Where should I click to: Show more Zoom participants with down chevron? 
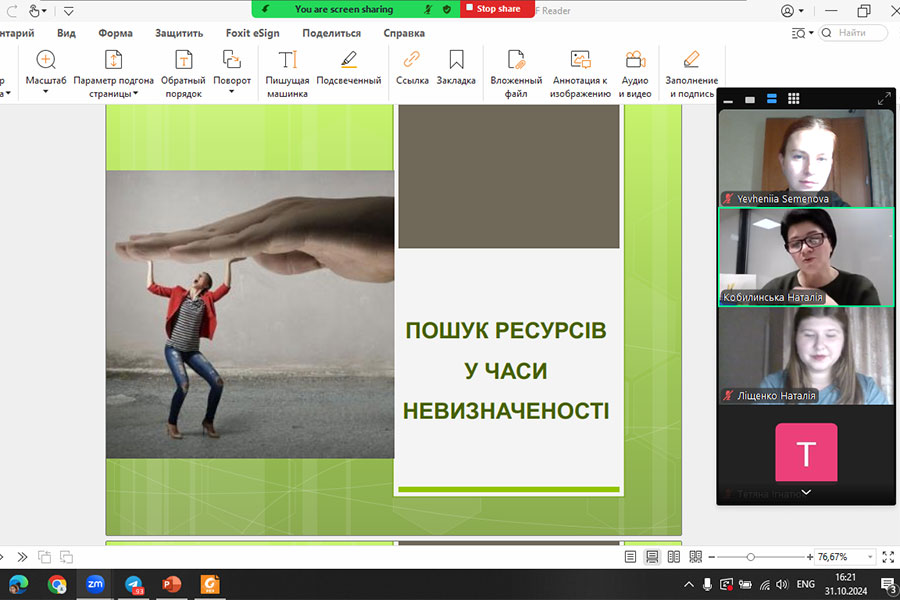pos(806,492)
